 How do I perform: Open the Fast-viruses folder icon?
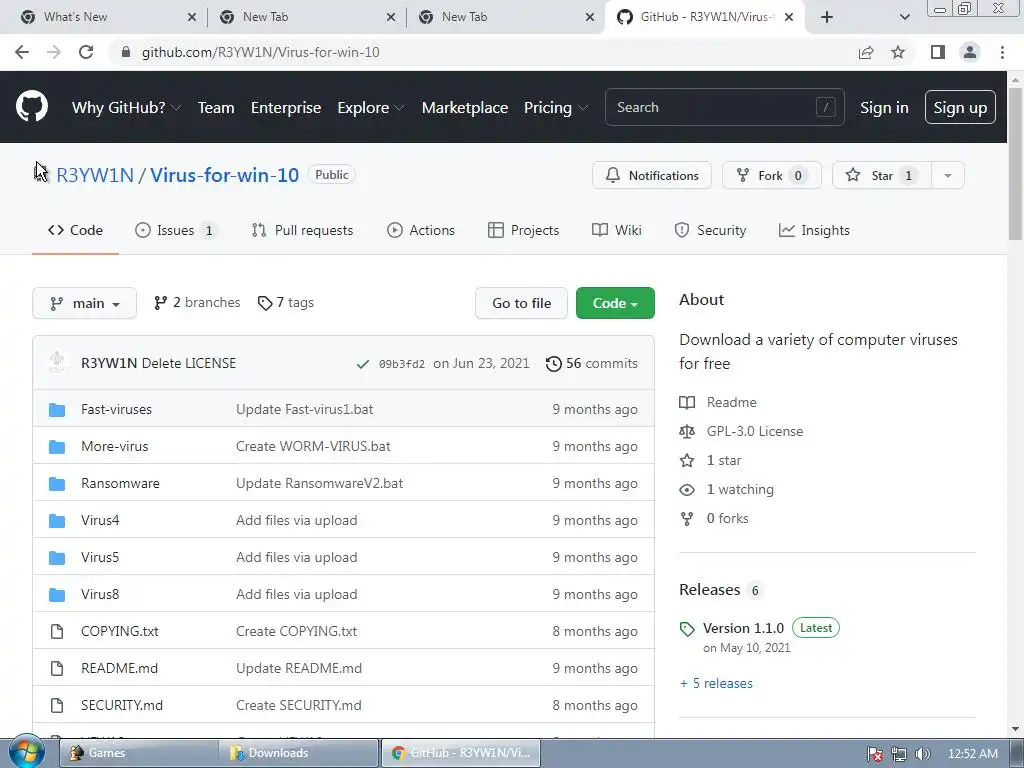pos(57,409)
